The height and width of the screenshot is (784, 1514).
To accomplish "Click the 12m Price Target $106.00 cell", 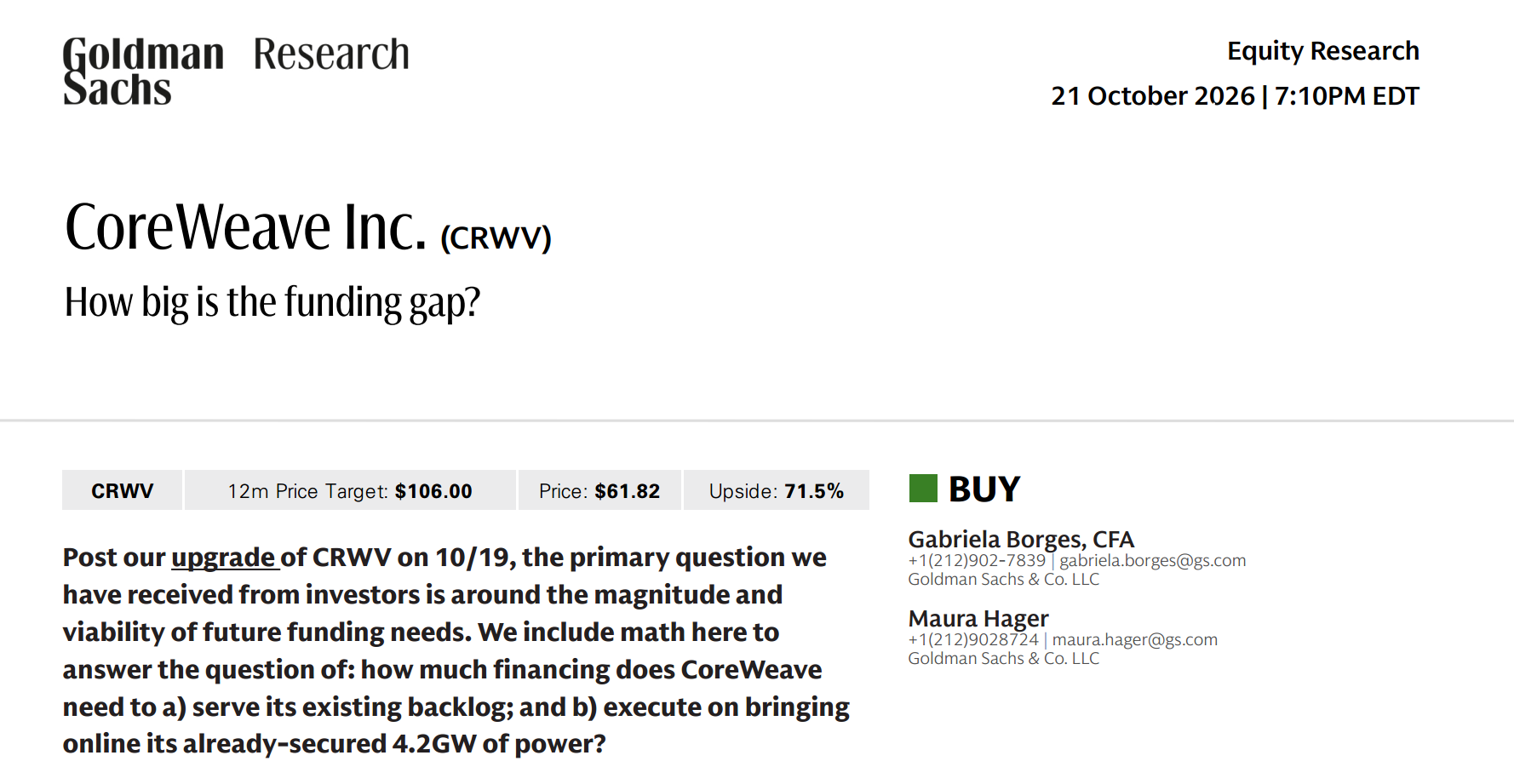I will click(x=350, y=490).
